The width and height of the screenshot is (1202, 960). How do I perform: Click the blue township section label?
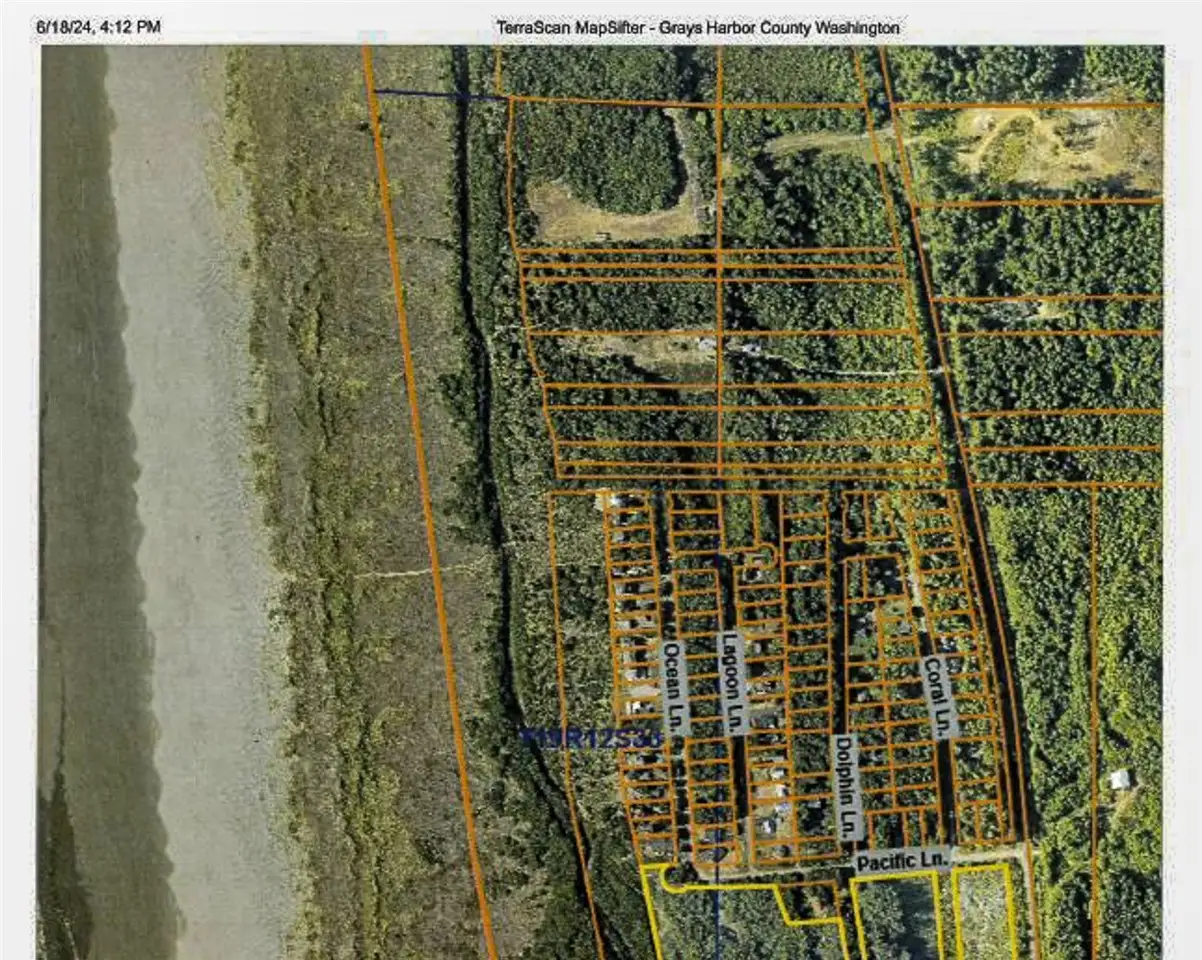(592, 738)
